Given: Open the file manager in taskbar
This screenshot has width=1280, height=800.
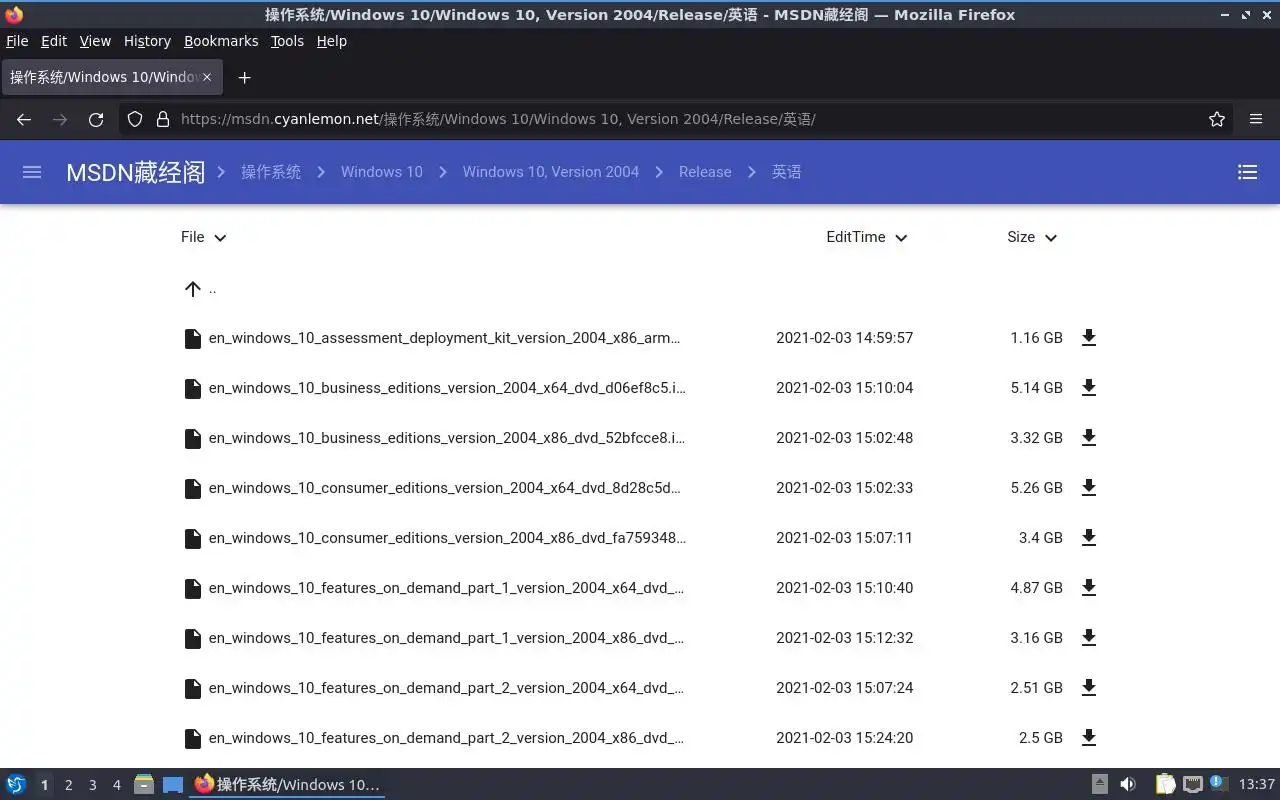Looking at the screenshot, I should click(x=144, y=785).
